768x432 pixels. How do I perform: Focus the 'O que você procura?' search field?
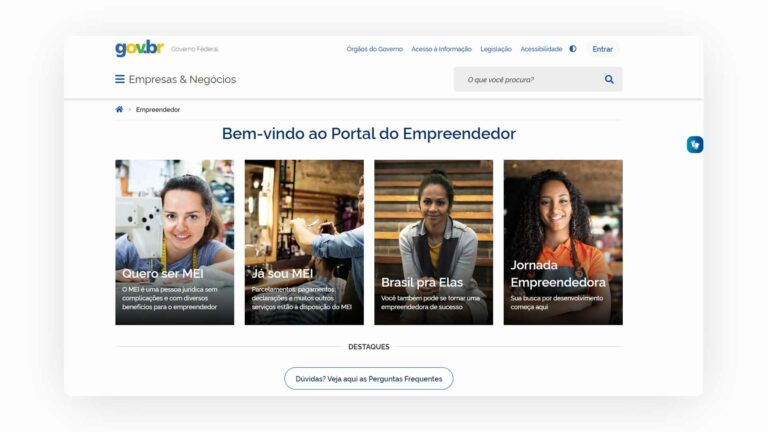529,79
